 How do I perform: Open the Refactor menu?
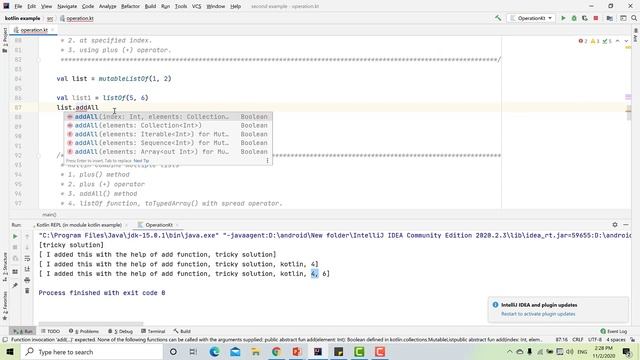(x=130, y=7)
